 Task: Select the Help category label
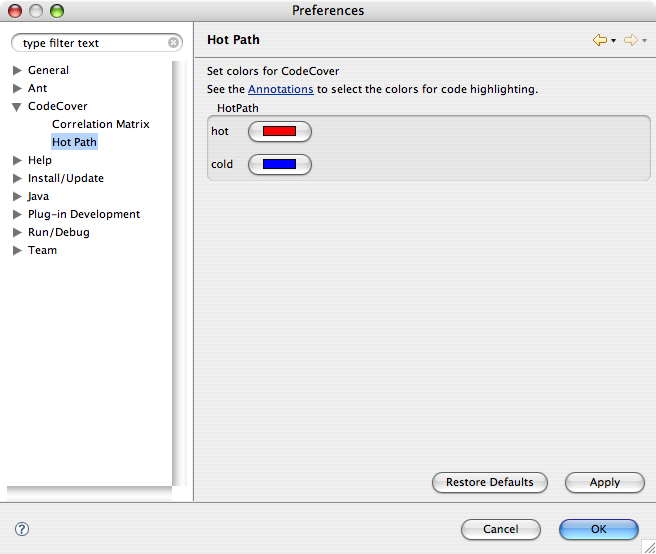coord(40,160)
